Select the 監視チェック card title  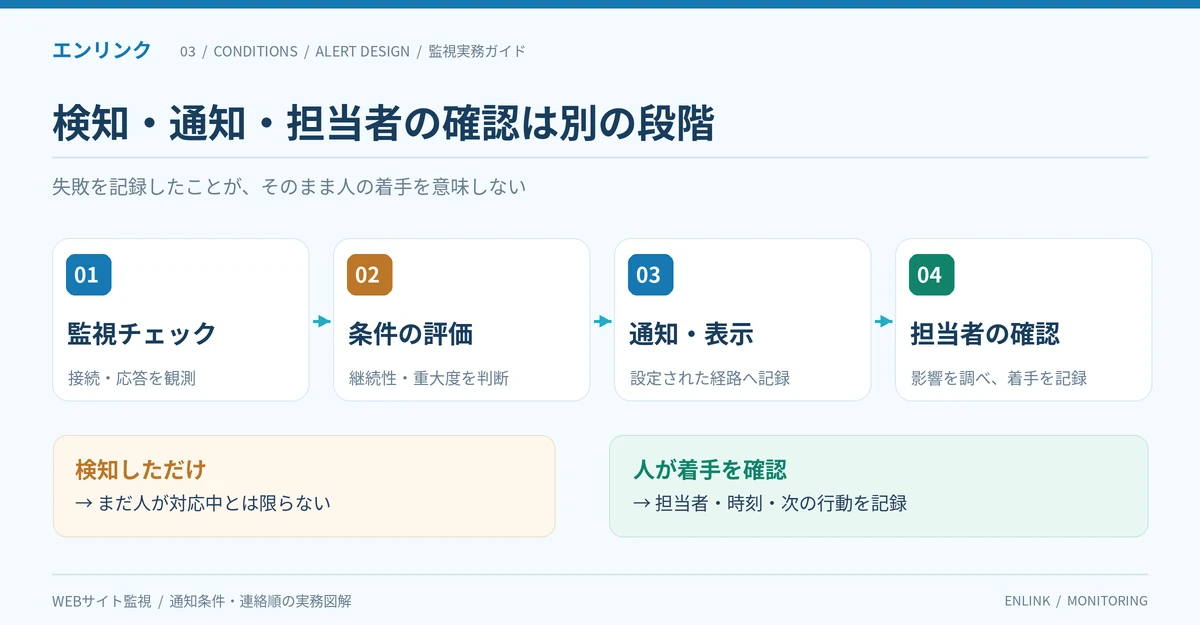142,334
